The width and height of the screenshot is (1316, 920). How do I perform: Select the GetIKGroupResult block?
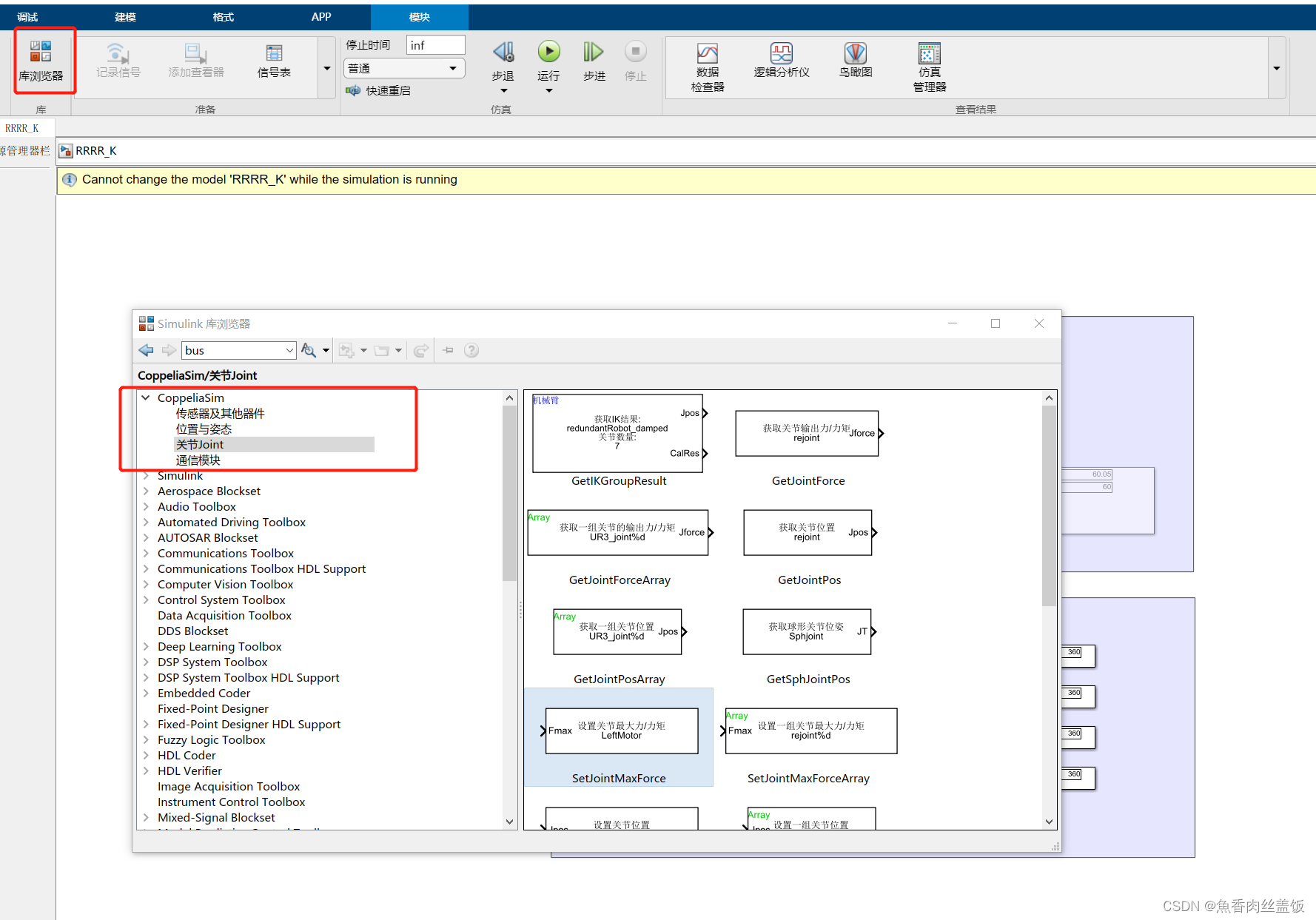(619, 434)
